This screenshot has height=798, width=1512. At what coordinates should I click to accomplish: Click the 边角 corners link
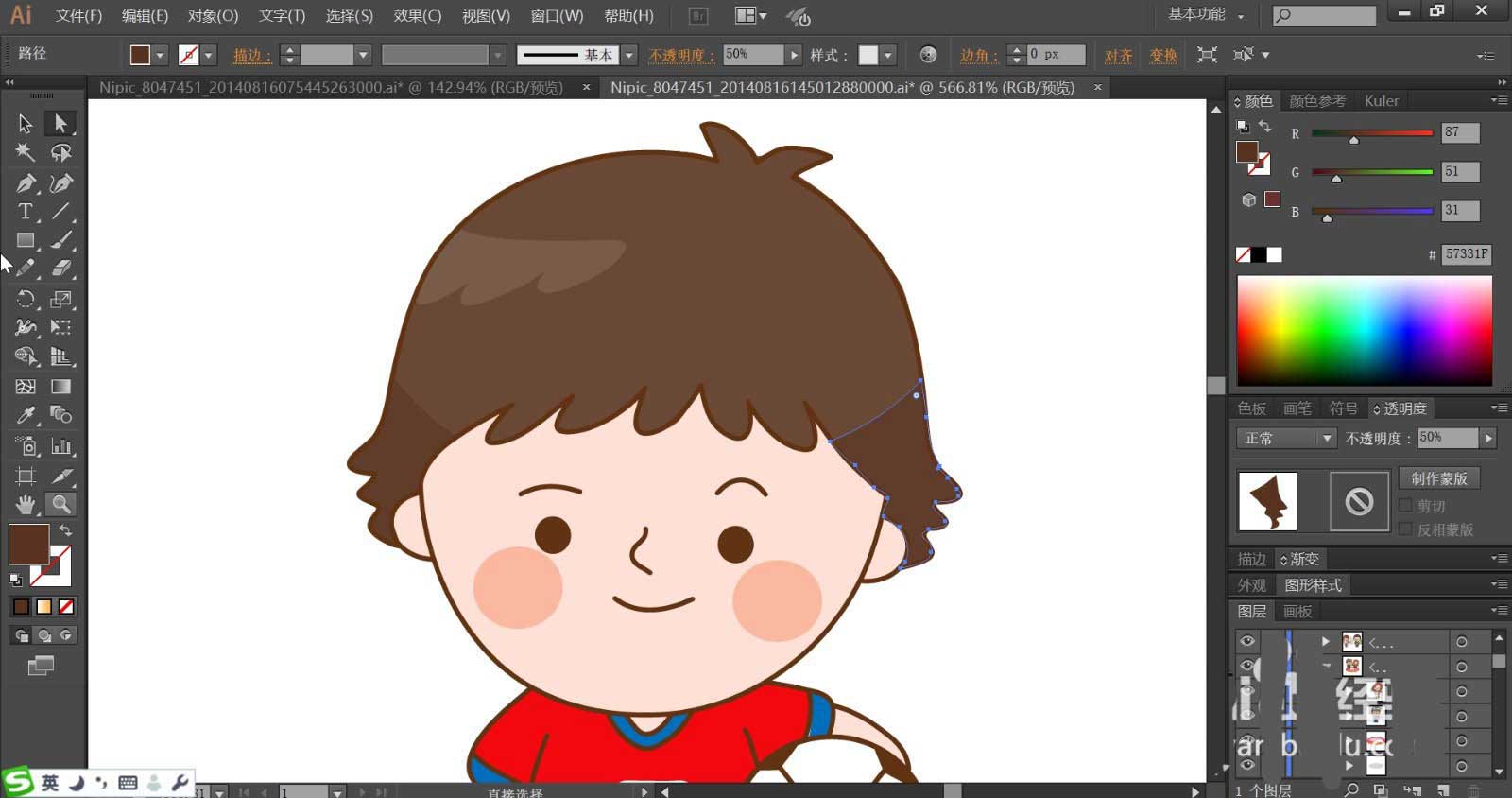coord(979,56)
